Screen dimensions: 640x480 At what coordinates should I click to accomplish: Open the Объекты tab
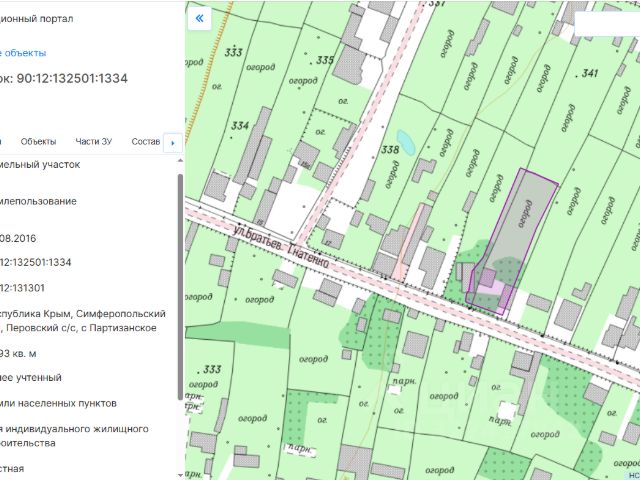coord(38,142)
